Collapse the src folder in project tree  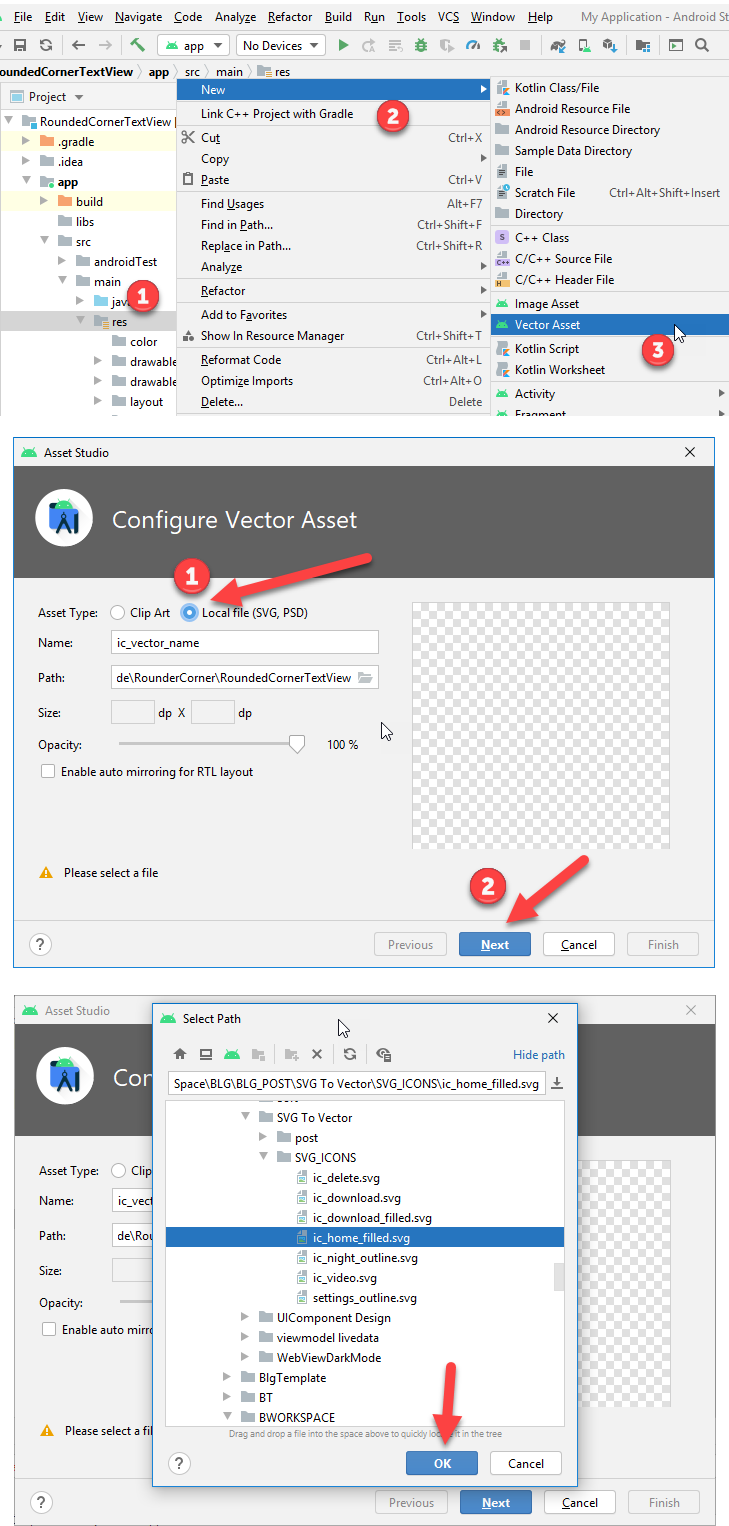pos(44,241)
